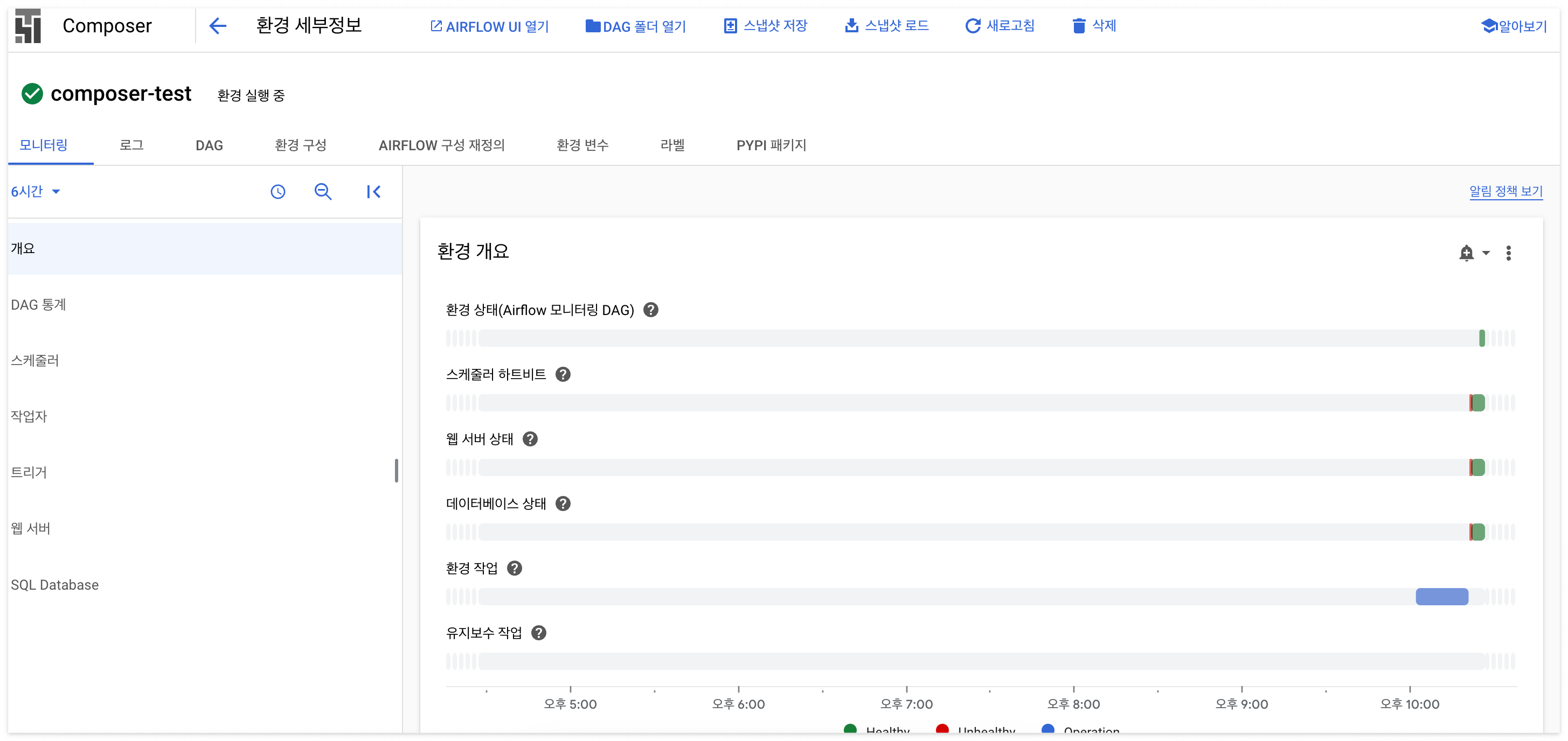Image resolution: width=1568 pixels, height=741 pixels.
Task: Switch to the 로그 tab
Action: (x=131, y=145)
